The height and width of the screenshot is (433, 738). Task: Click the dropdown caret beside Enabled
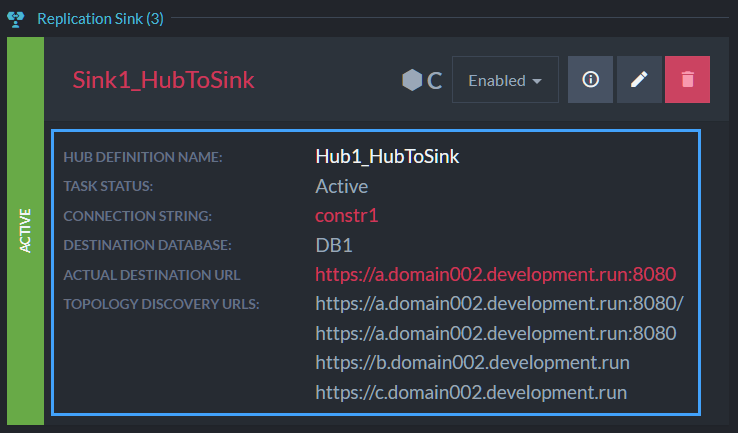[537, 81]
